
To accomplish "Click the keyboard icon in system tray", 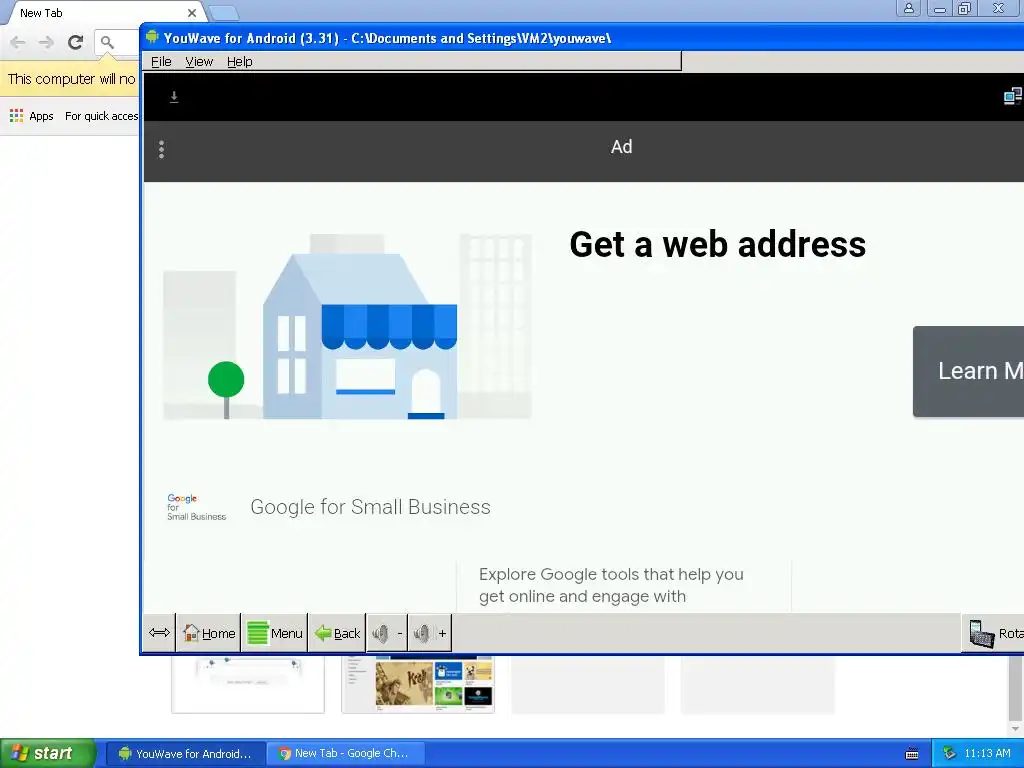I will pyautogui.click(x=912, y=754).
